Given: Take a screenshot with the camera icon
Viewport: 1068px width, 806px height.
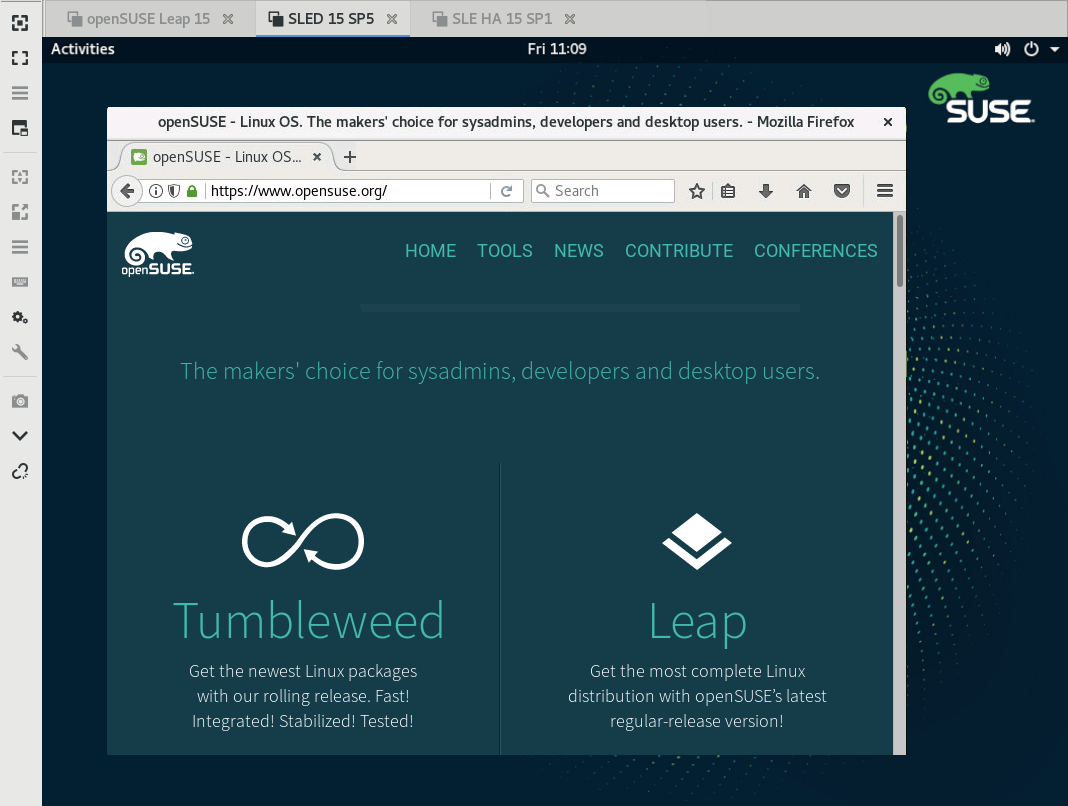Looking at the screenshot, I should (20, 401).
